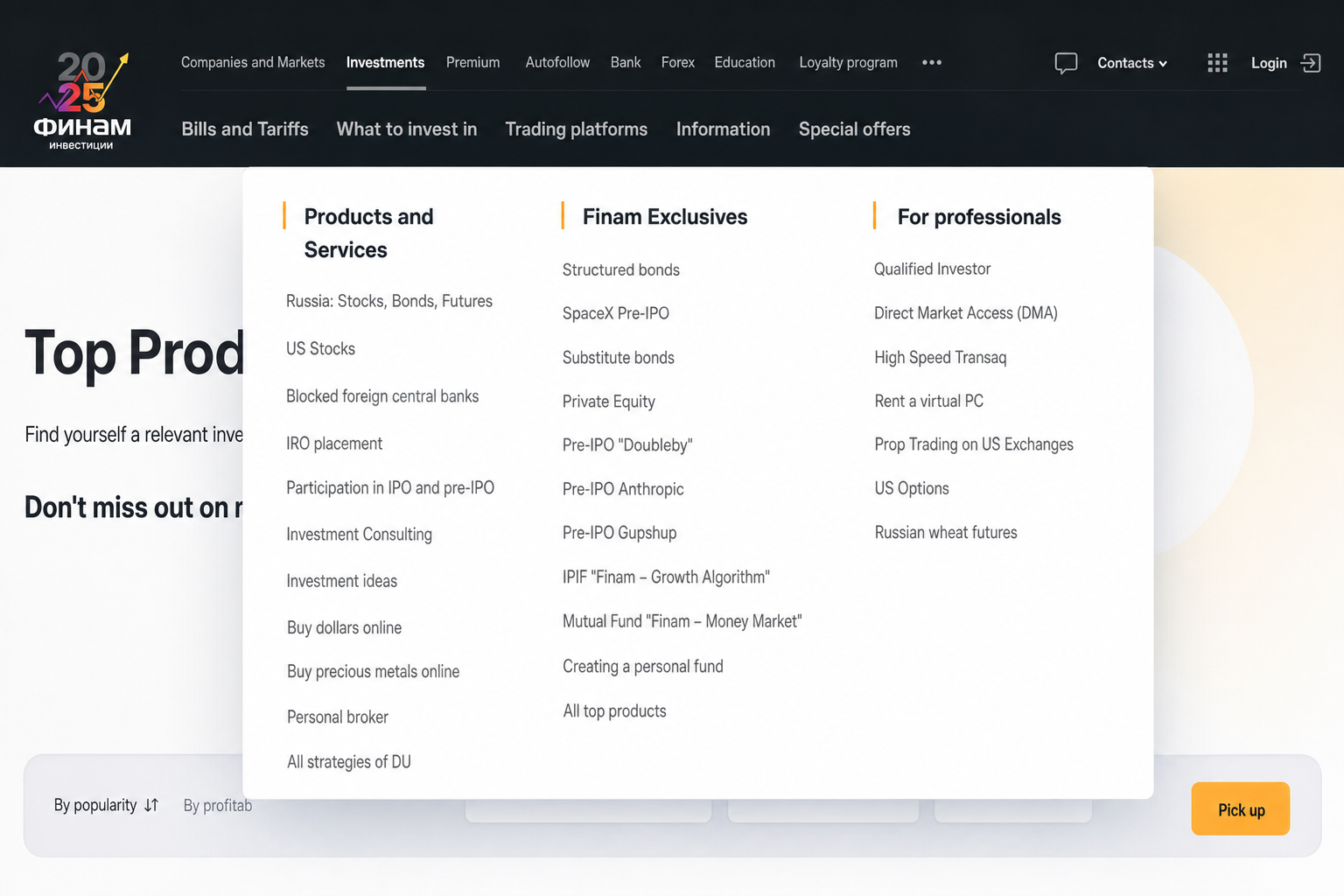
Task: Open Companies and Markets section
Action: (x=253, y=62)
